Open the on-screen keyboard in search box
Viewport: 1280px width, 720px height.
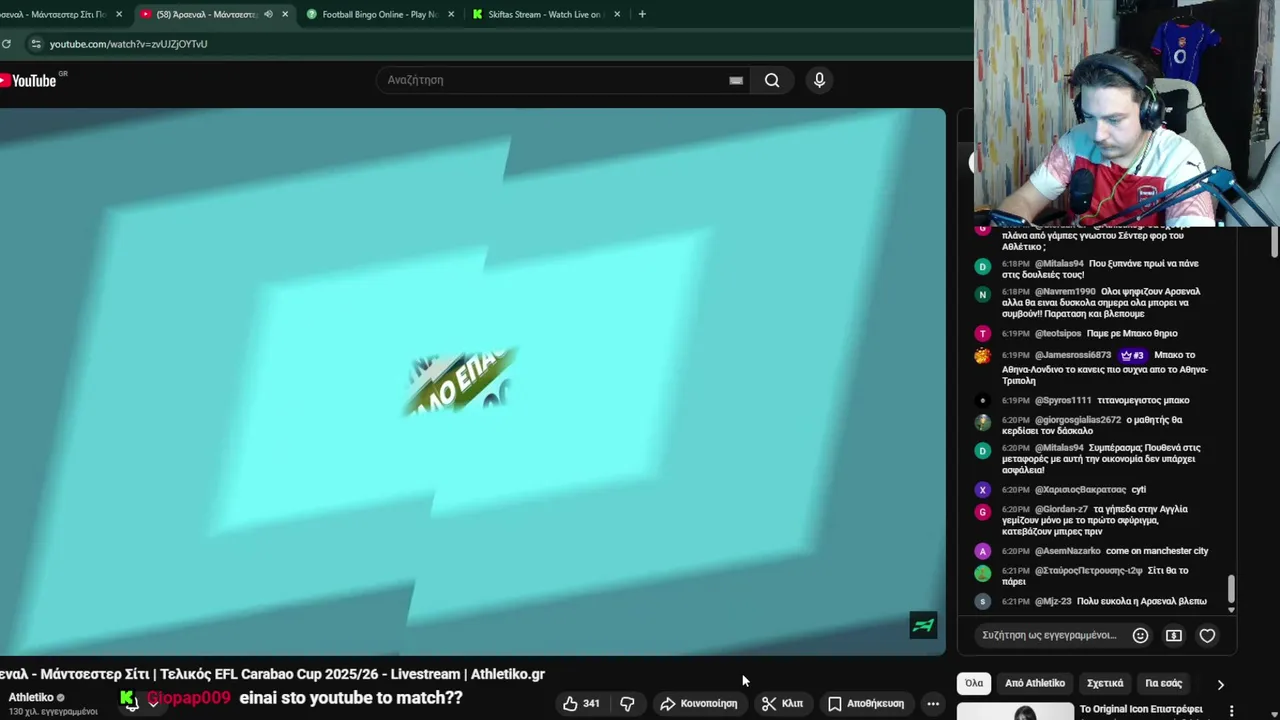coord(736,80)
